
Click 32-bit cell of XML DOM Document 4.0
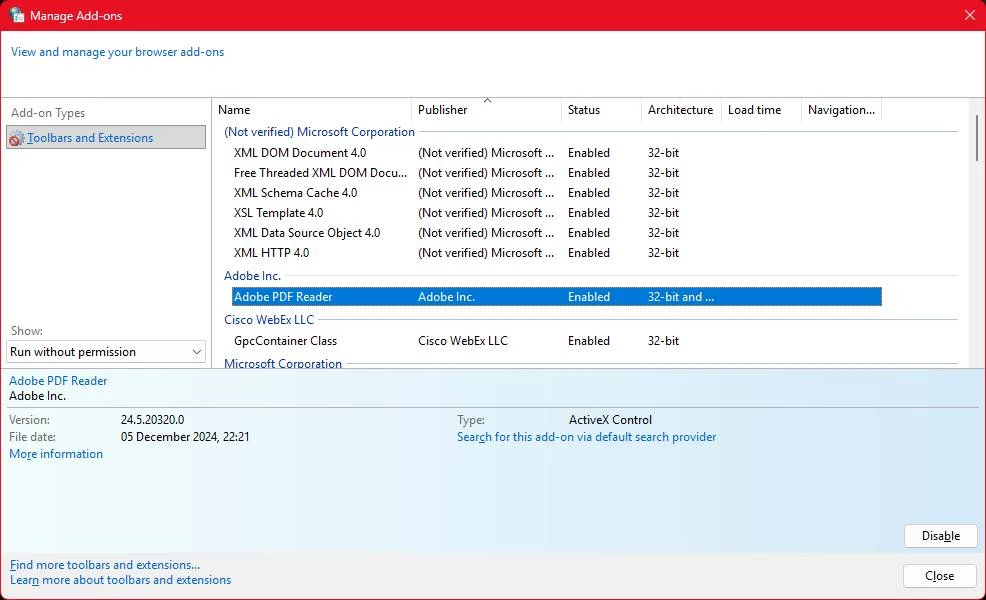point(663,153)
